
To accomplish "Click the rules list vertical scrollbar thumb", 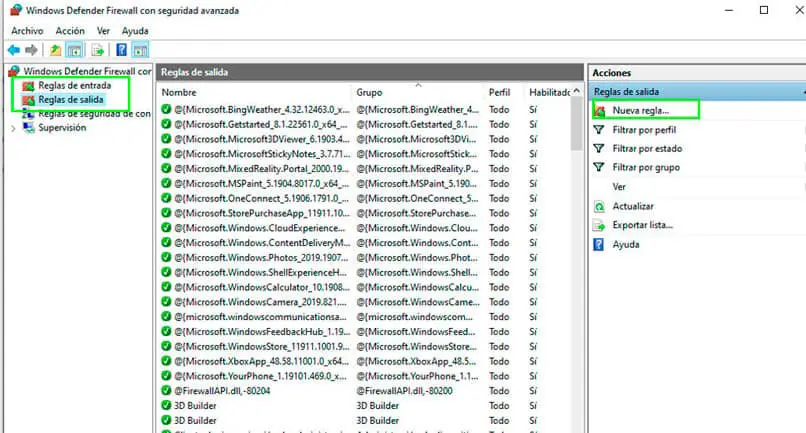I will 577,123.
